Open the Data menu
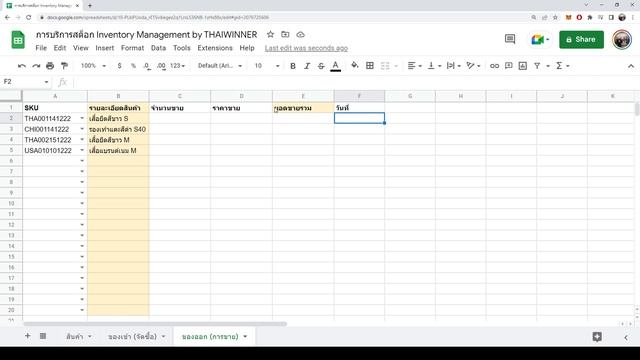 coord(158,48)
